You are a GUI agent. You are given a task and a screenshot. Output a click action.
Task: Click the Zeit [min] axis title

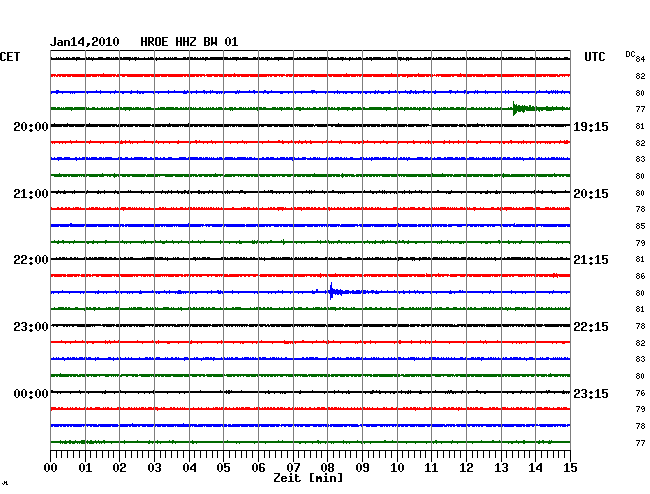click(308, 478)
